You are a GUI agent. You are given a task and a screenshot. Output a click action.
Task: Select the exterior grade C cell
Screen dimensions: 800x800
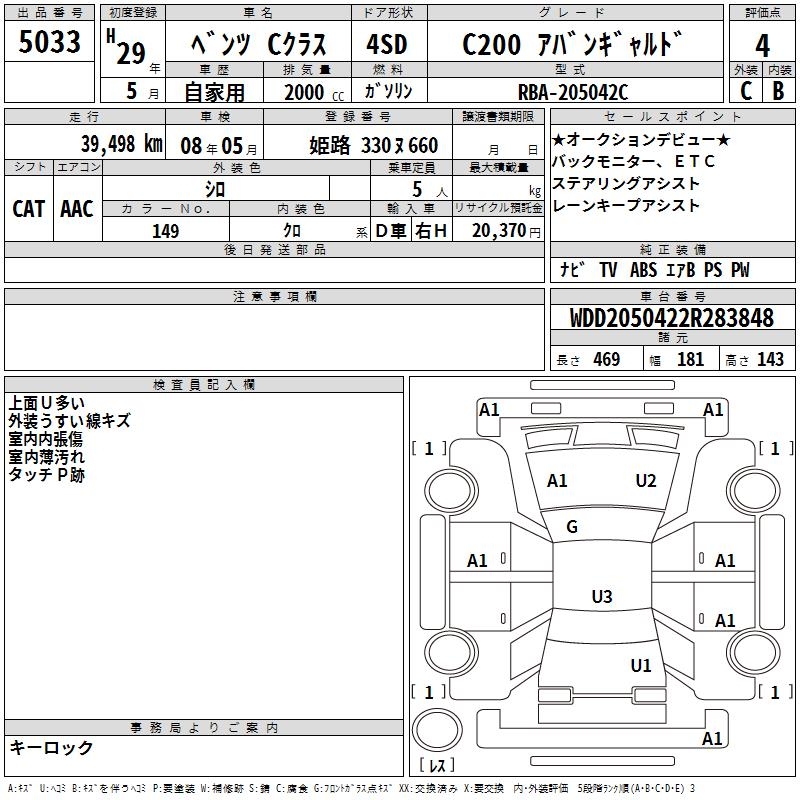point(745,90)
